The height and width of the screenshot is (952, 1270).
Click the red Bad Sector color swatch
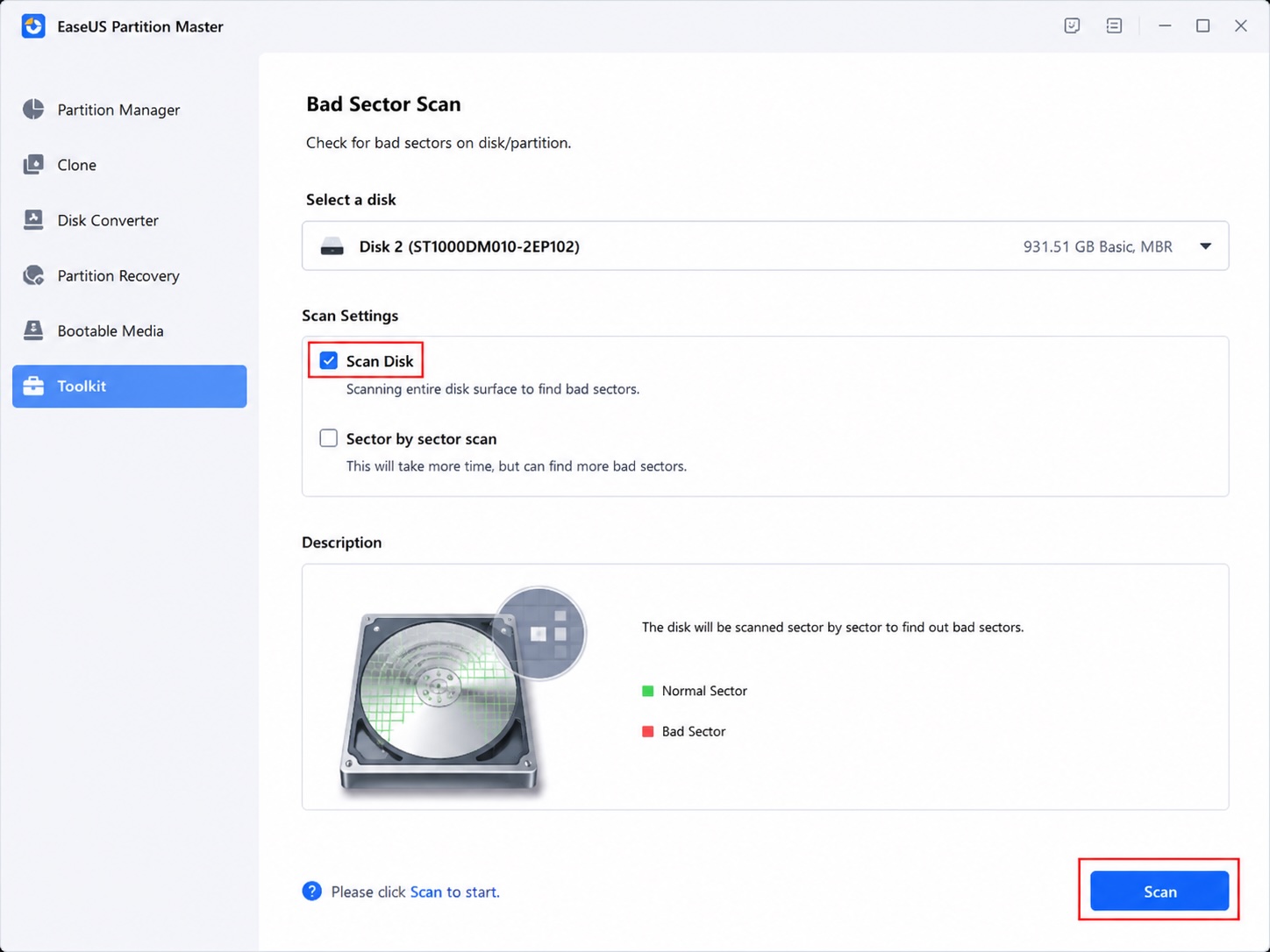click(648, 731)
